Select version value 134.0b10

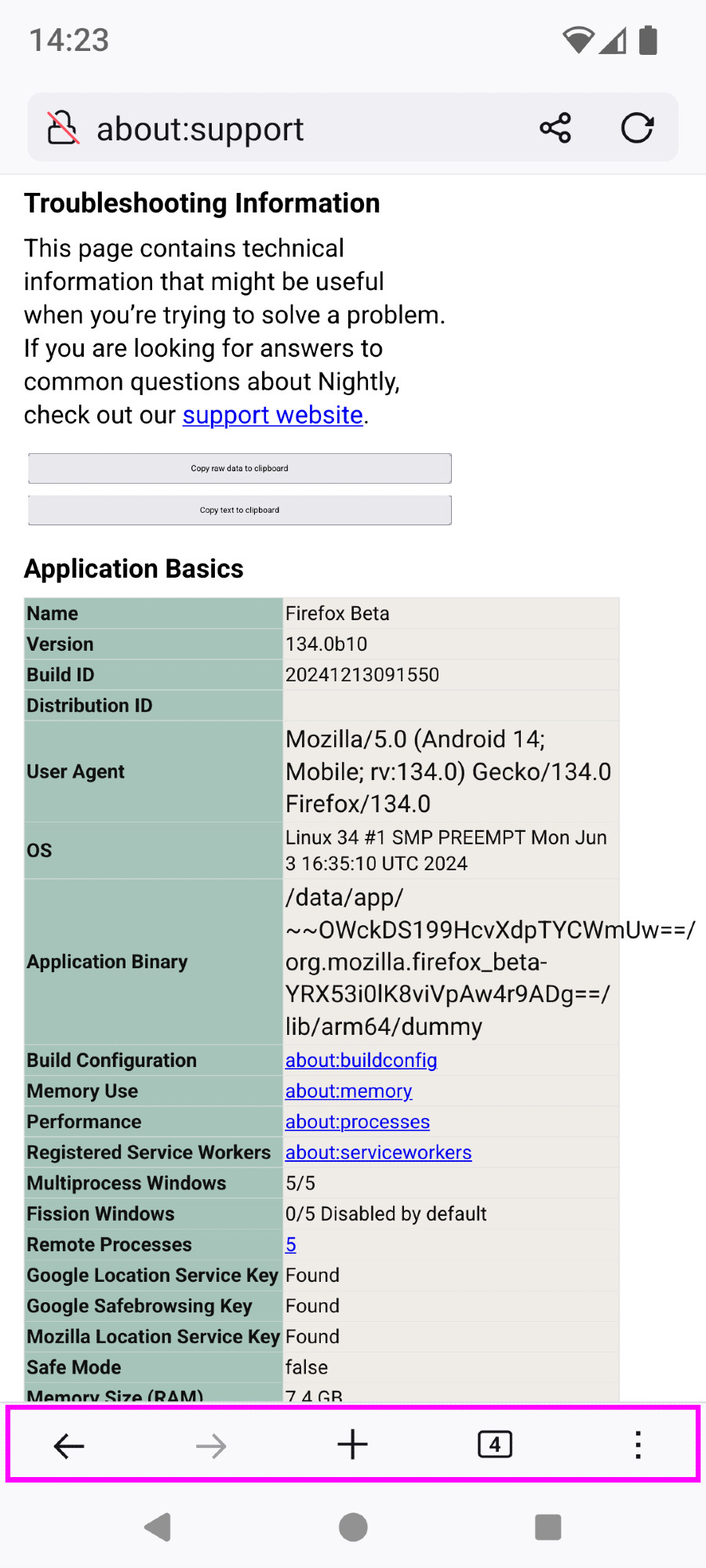(x=326, y=644)
